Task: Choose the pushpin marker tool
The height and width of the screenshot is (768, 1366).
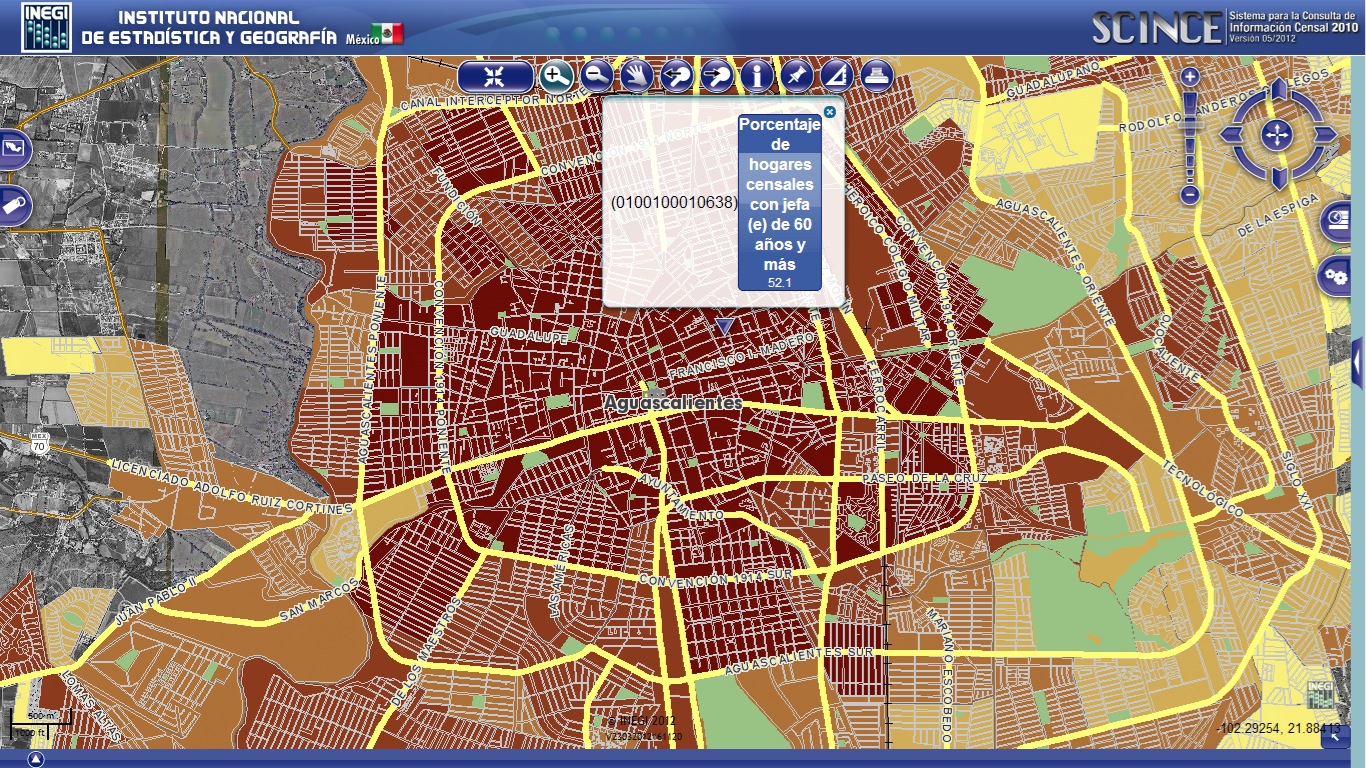Action: [x=797, y=76]
